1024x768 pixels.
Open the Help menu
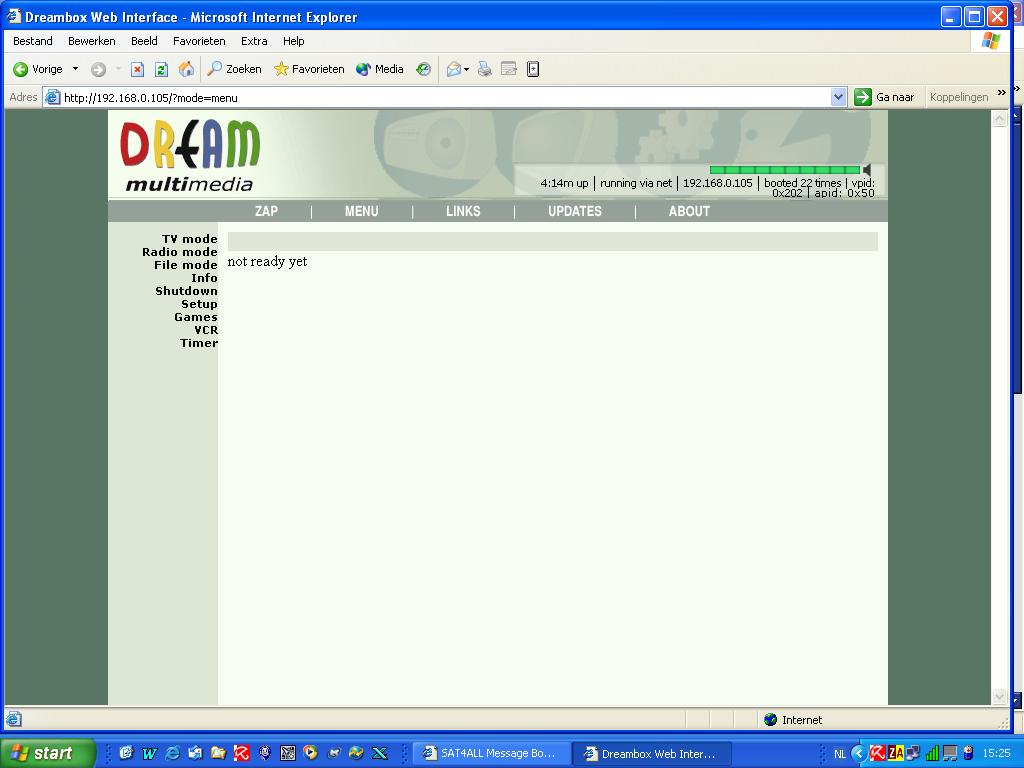tap(293, 41)
